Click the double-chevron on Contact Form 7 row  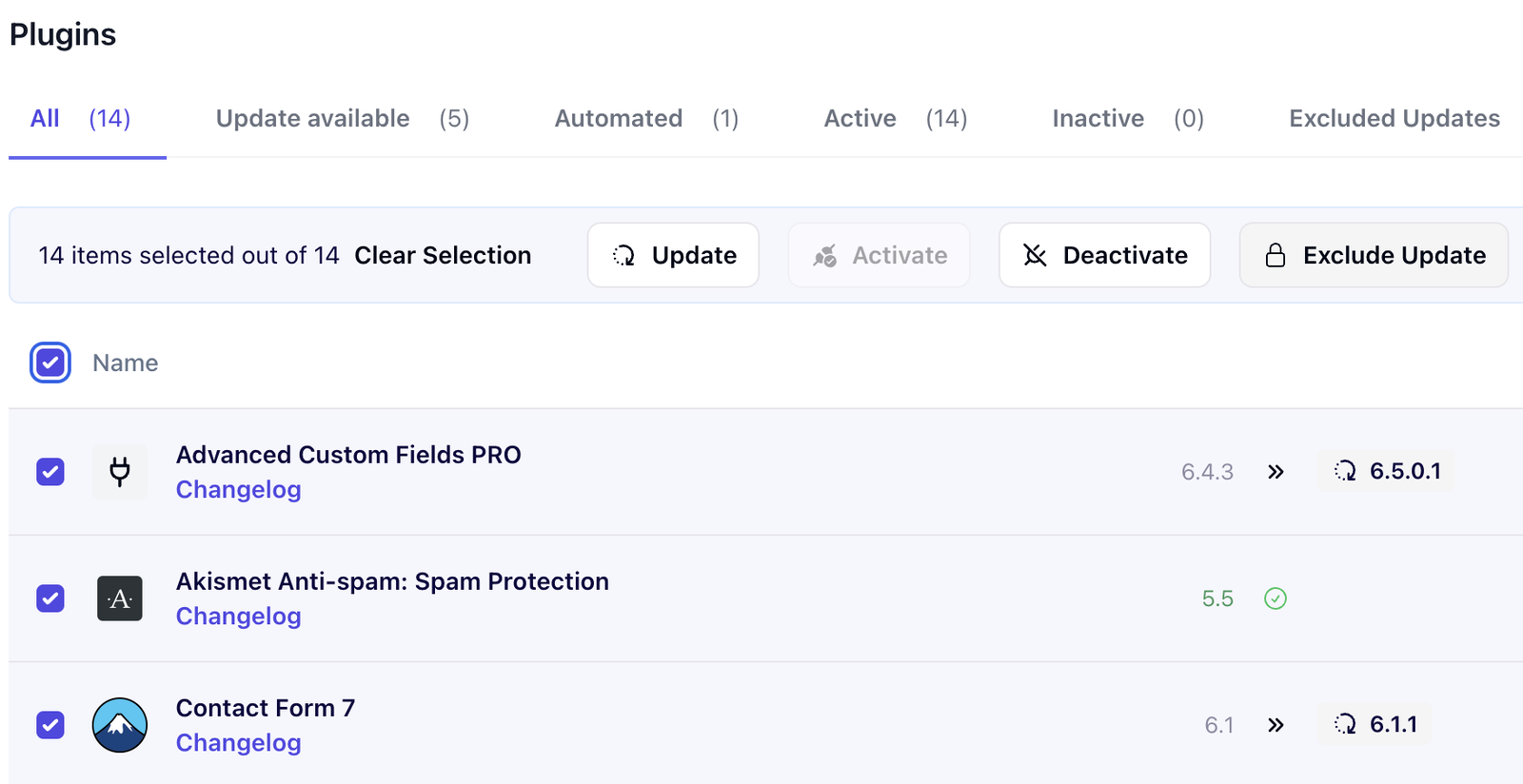[1276, 724]
